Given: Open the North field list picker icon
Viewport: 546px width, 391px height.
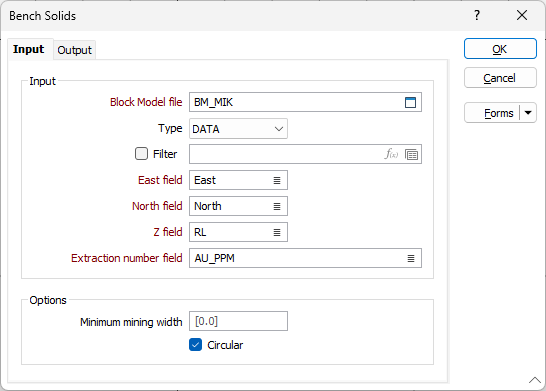Looking at the screenshot, I should [x=277, y=206].
